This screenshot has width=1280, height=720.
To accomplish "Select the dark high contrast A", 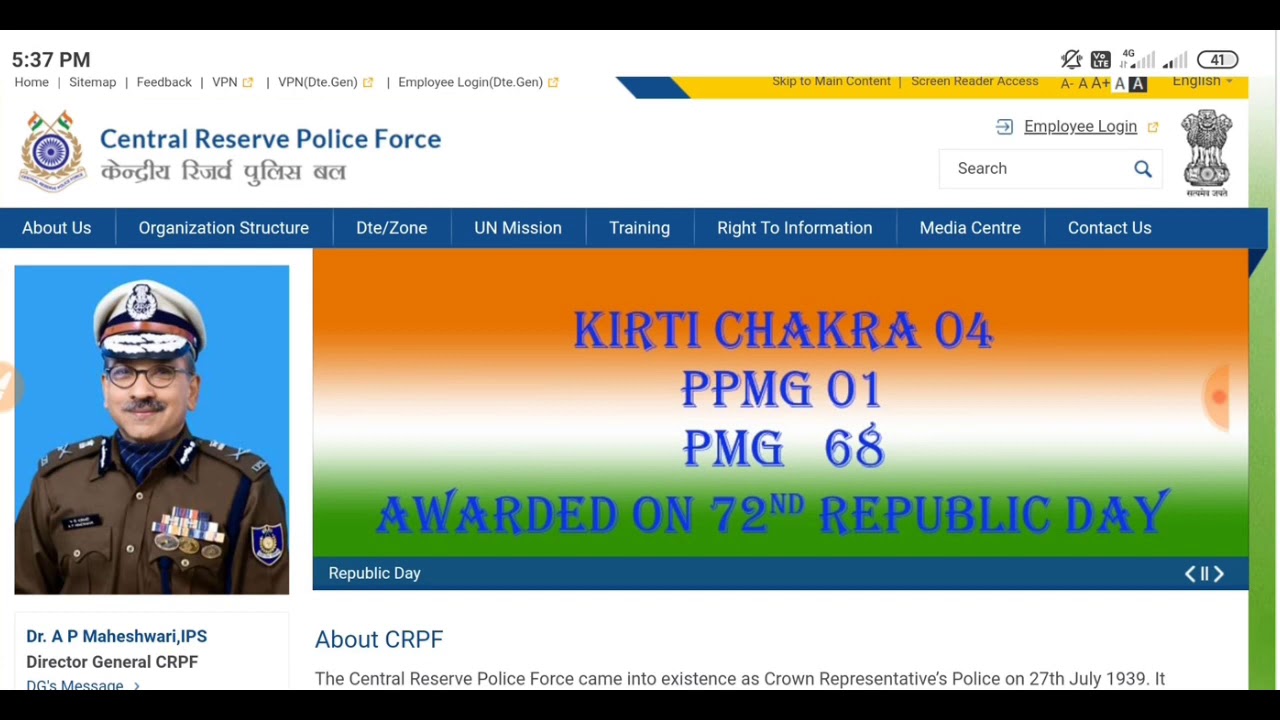I will (1137, 84).
